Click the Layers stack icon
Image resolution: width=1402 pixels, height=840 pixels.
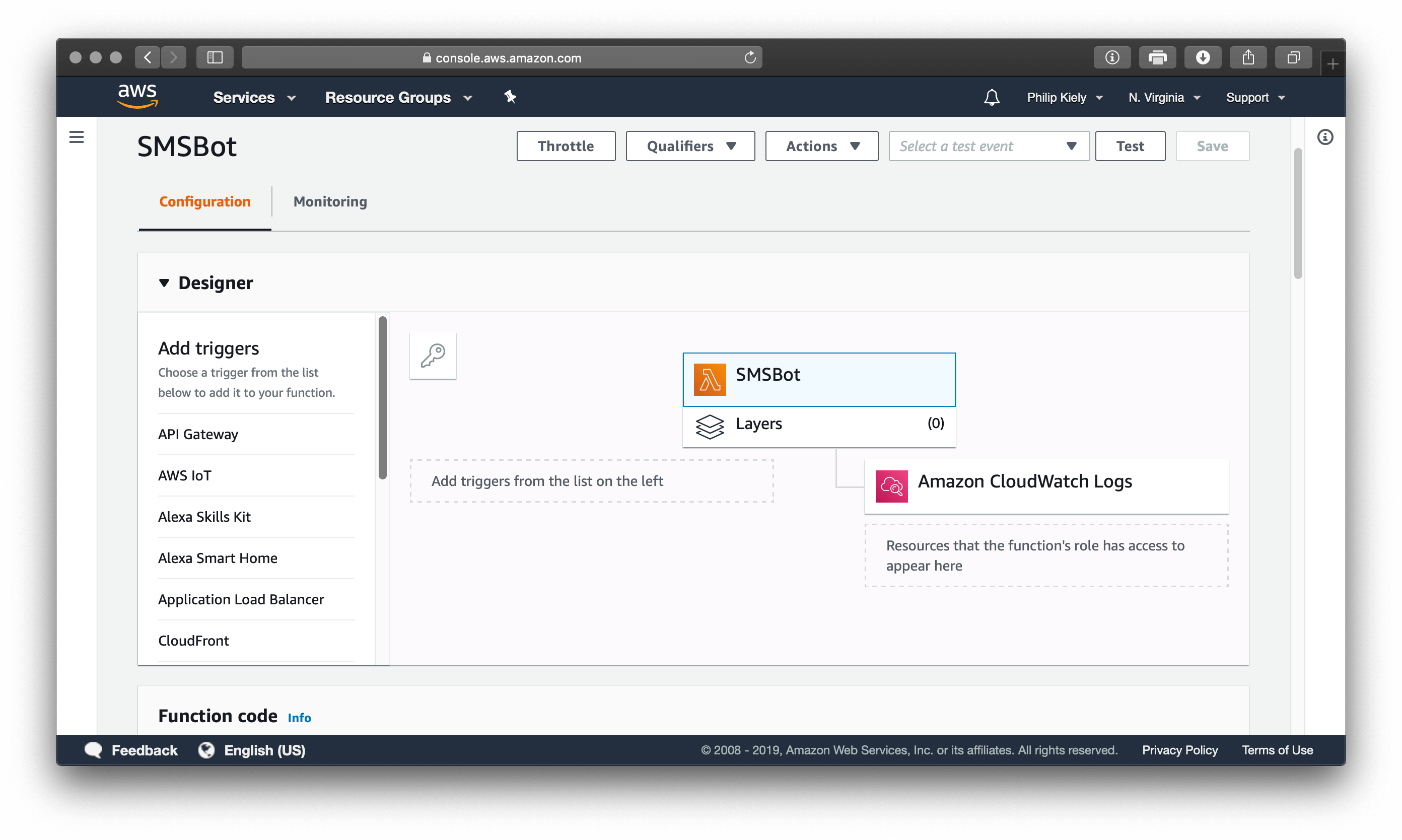pyautogui.click(x=709, y=426)
